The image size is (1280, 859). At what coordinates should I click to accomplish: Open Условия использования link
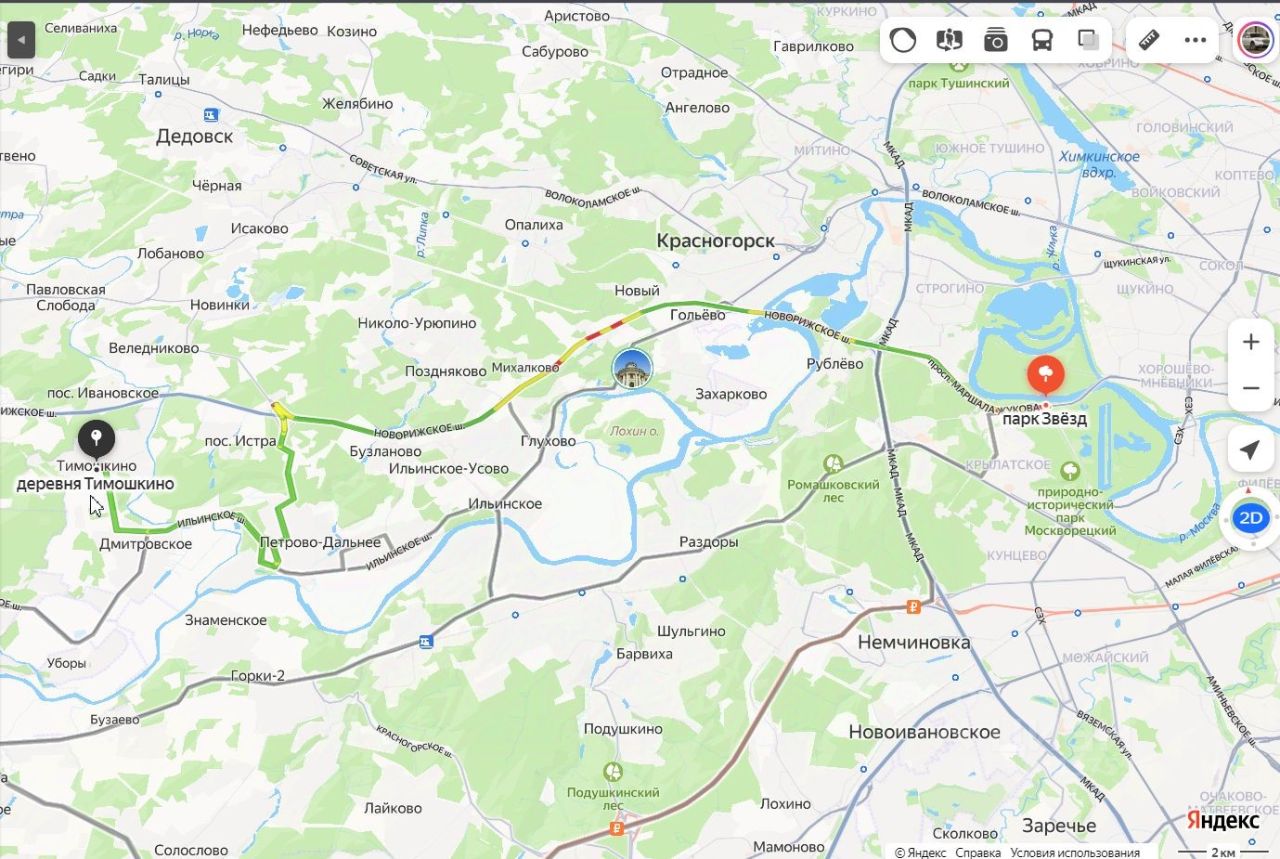point(1075,852)
